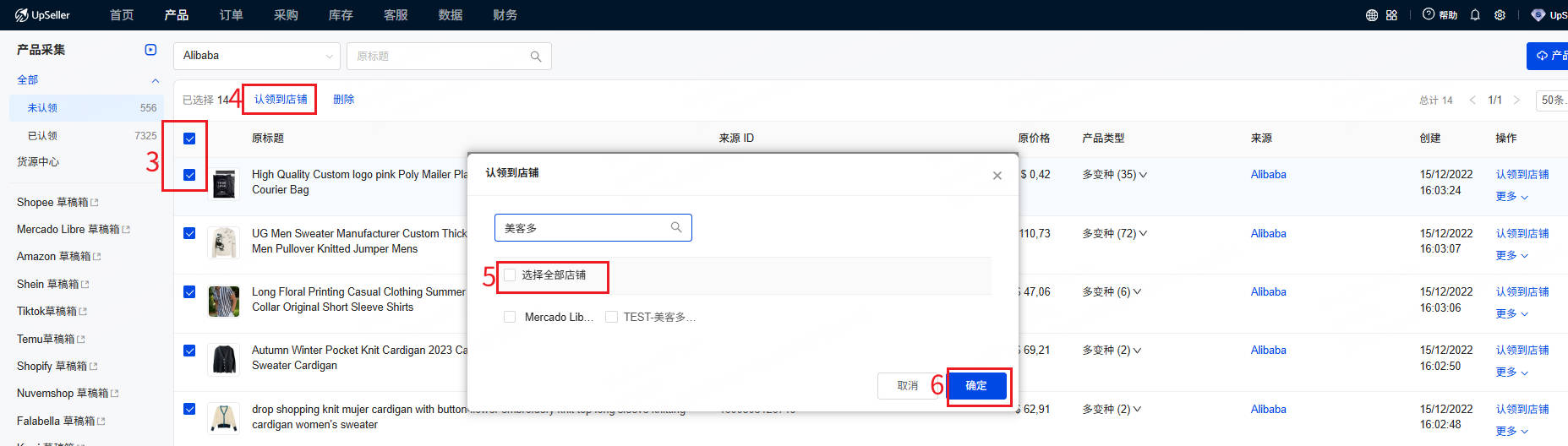This screenshot has height=446, width=1568.
Task: Open the 库存 menu
Action: click(x=340, y=15)
